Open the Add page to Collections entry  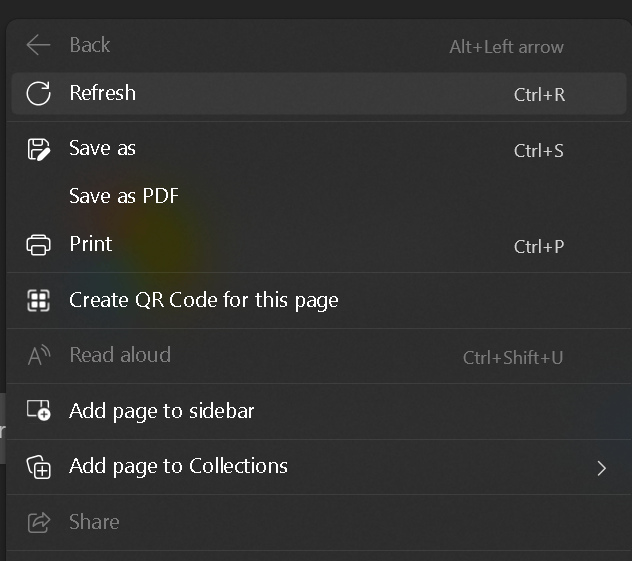(178, 466)
